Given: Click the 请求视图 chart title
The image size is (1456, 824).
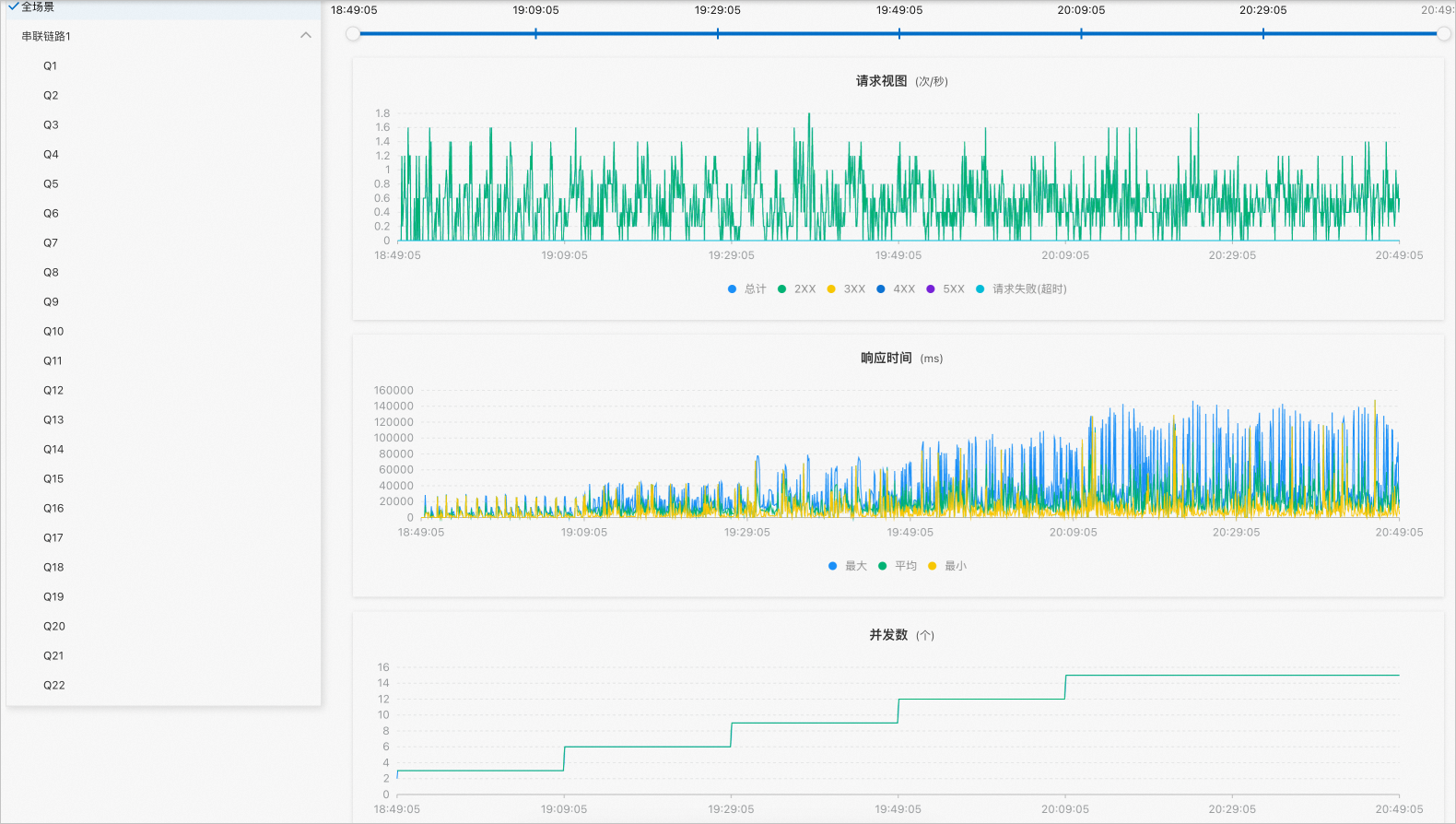Looking at the screenshot, I should (x=882, y=81).
